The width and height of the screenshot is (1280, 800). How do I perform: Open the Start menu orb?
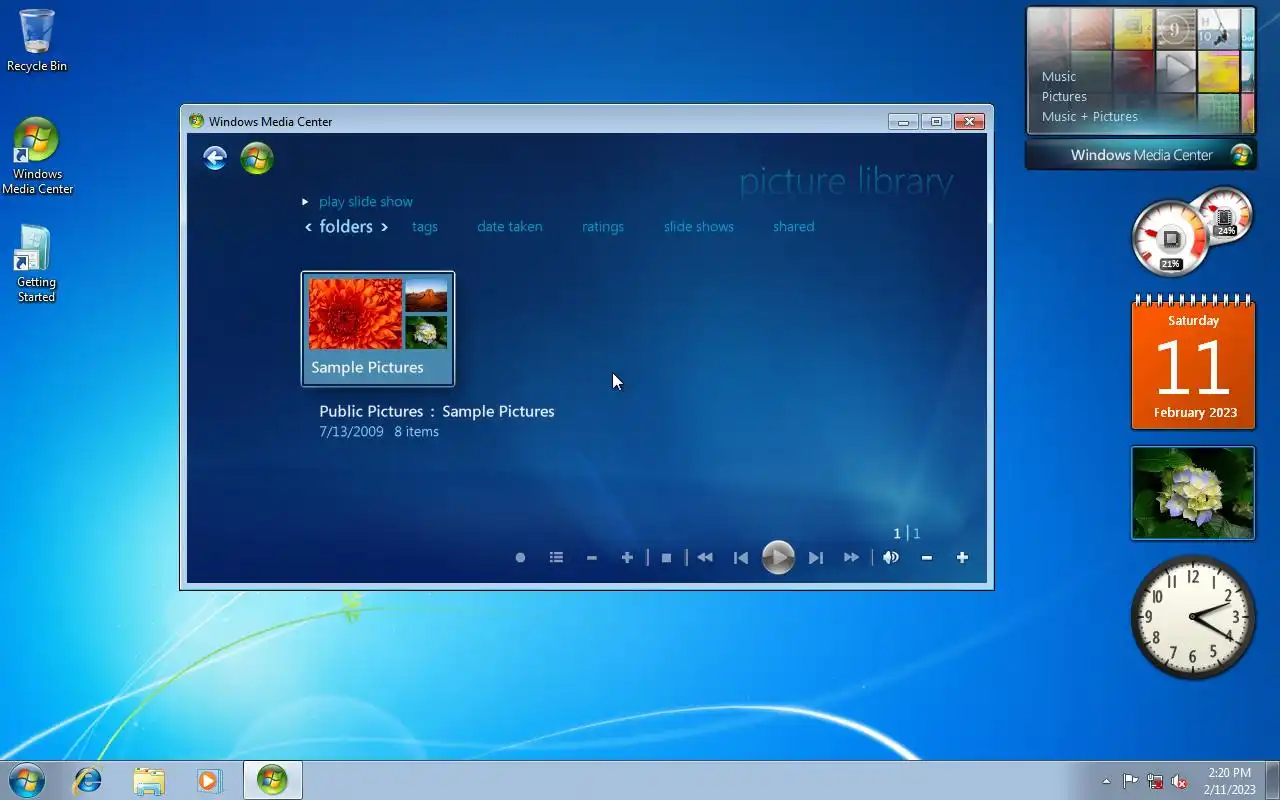[26, 780]
